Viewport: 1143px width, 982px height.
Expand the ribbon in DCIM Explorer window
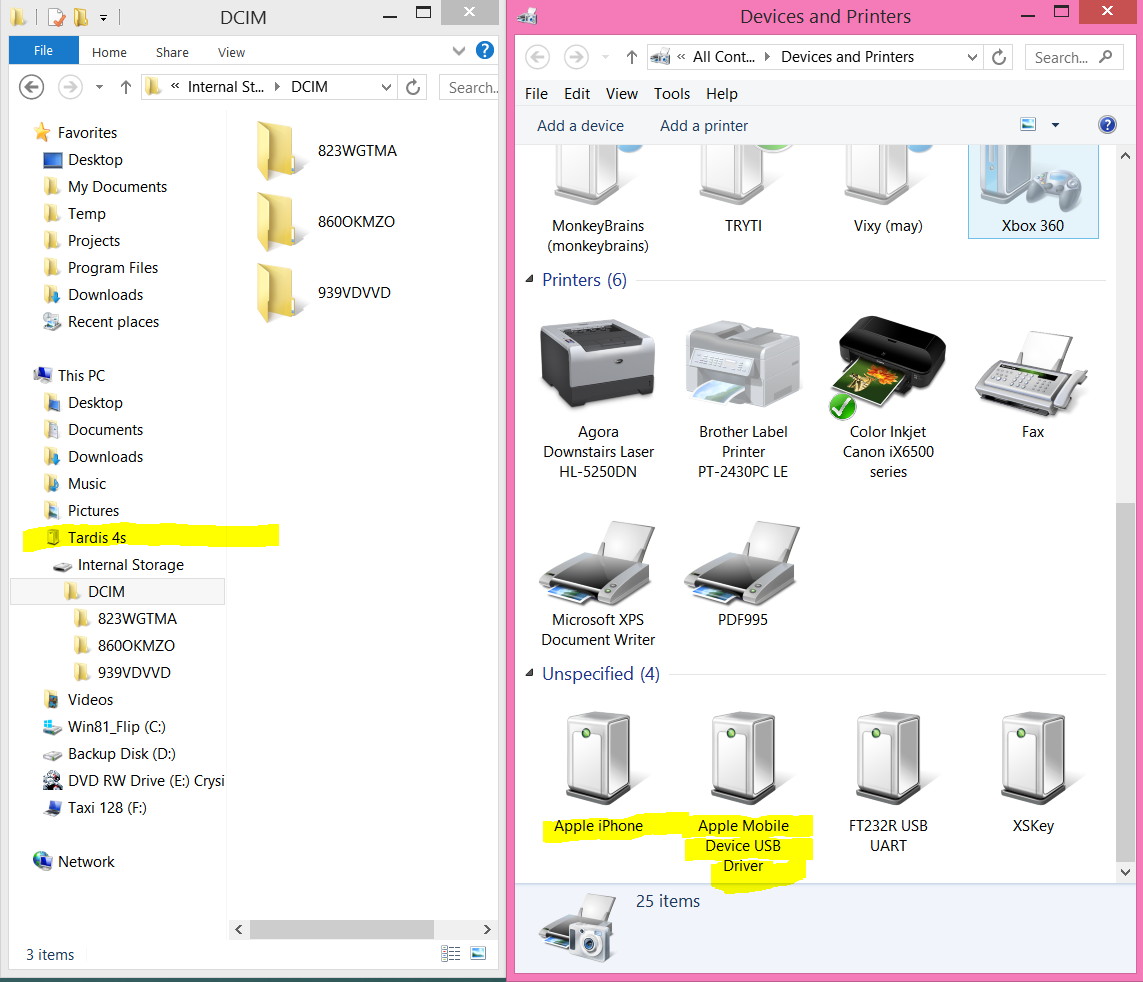(459, 51)
